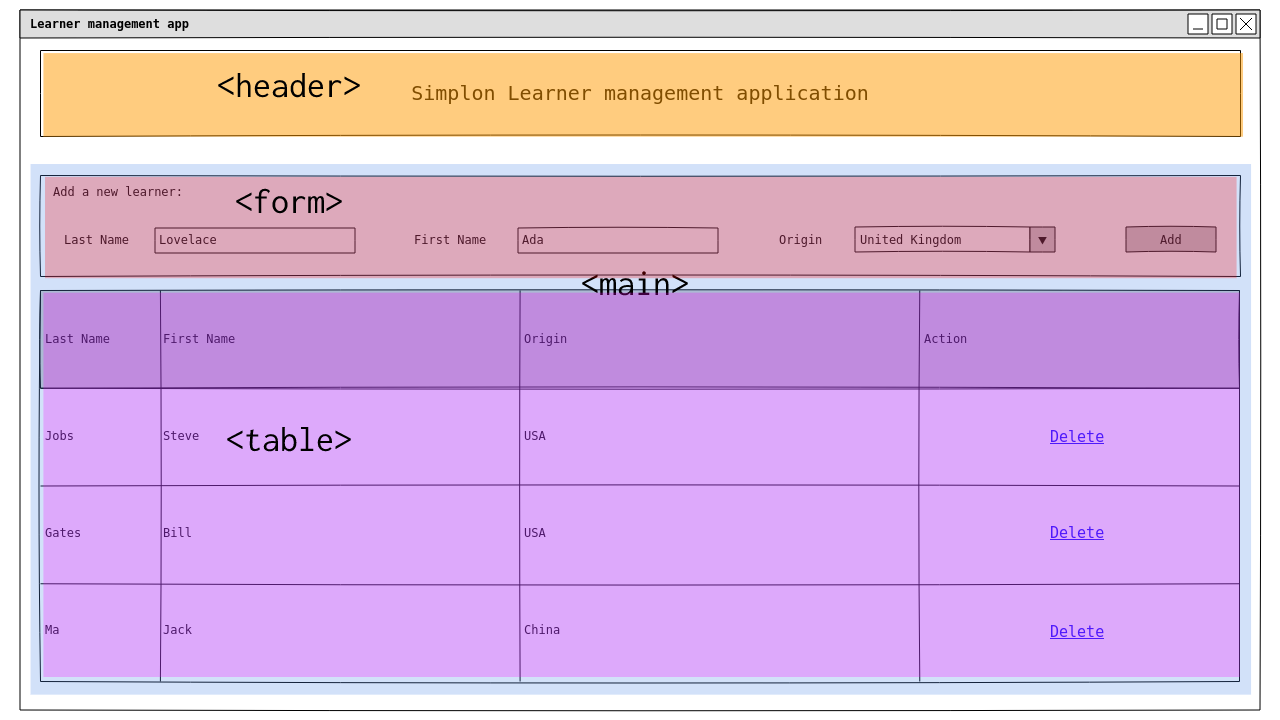Select the China origin cell
The image size is (1280, 720).
click(x=542, y=630)
